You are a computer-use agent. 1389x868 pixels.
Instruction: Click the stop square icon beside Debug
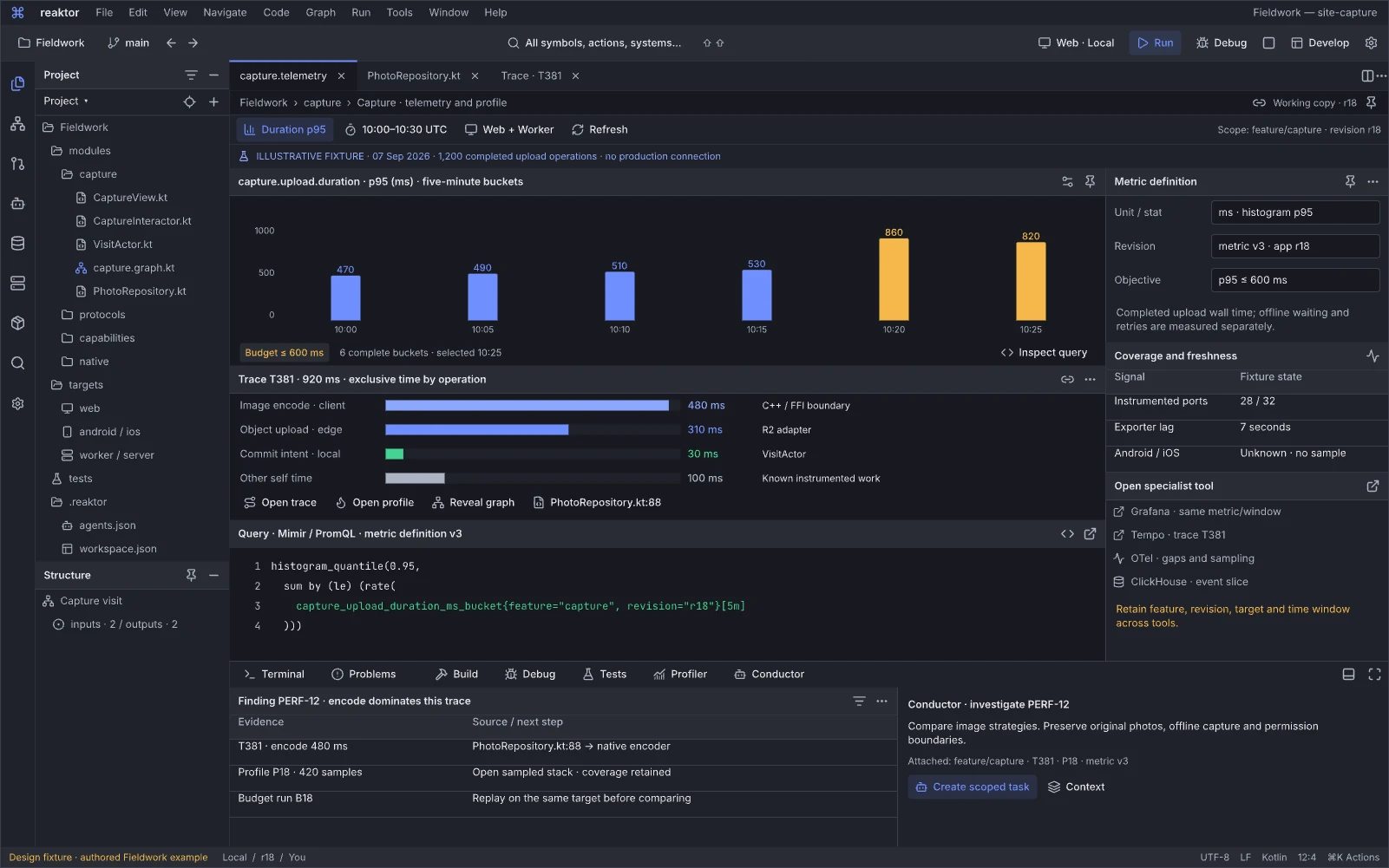(x=1268, y=42)
